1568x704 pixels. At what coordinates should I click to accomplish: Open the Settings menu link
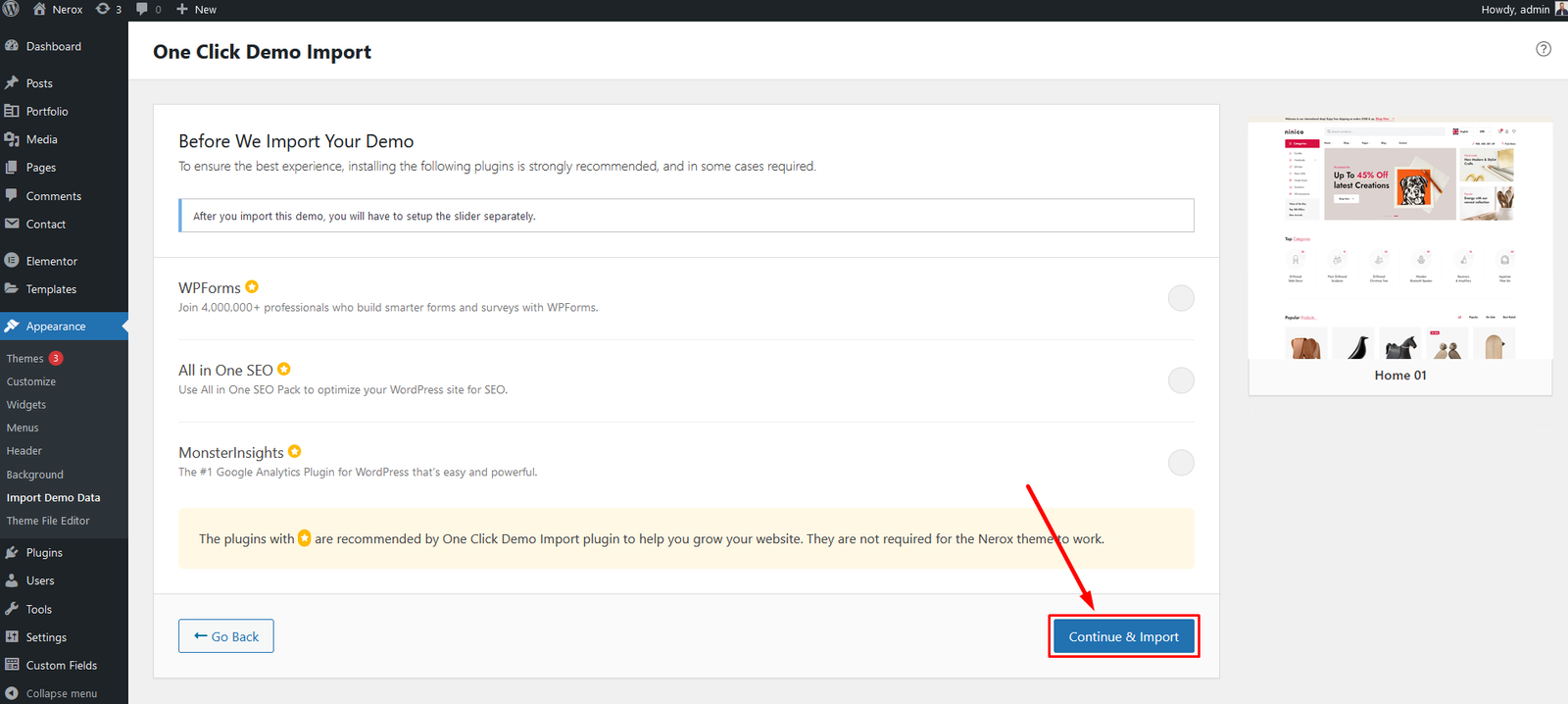pos(46,637)
